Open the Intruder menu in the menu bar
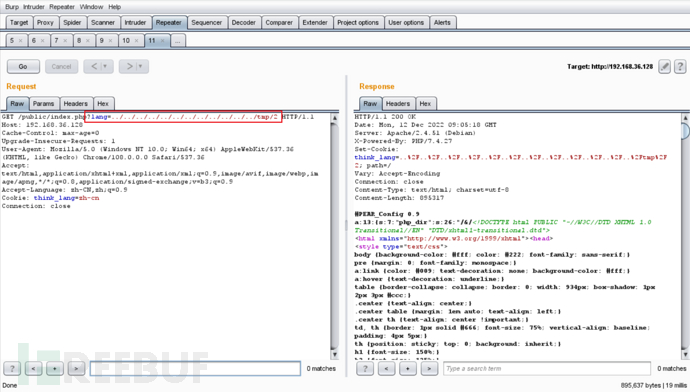The image size is (690, 392). point(34,7)
